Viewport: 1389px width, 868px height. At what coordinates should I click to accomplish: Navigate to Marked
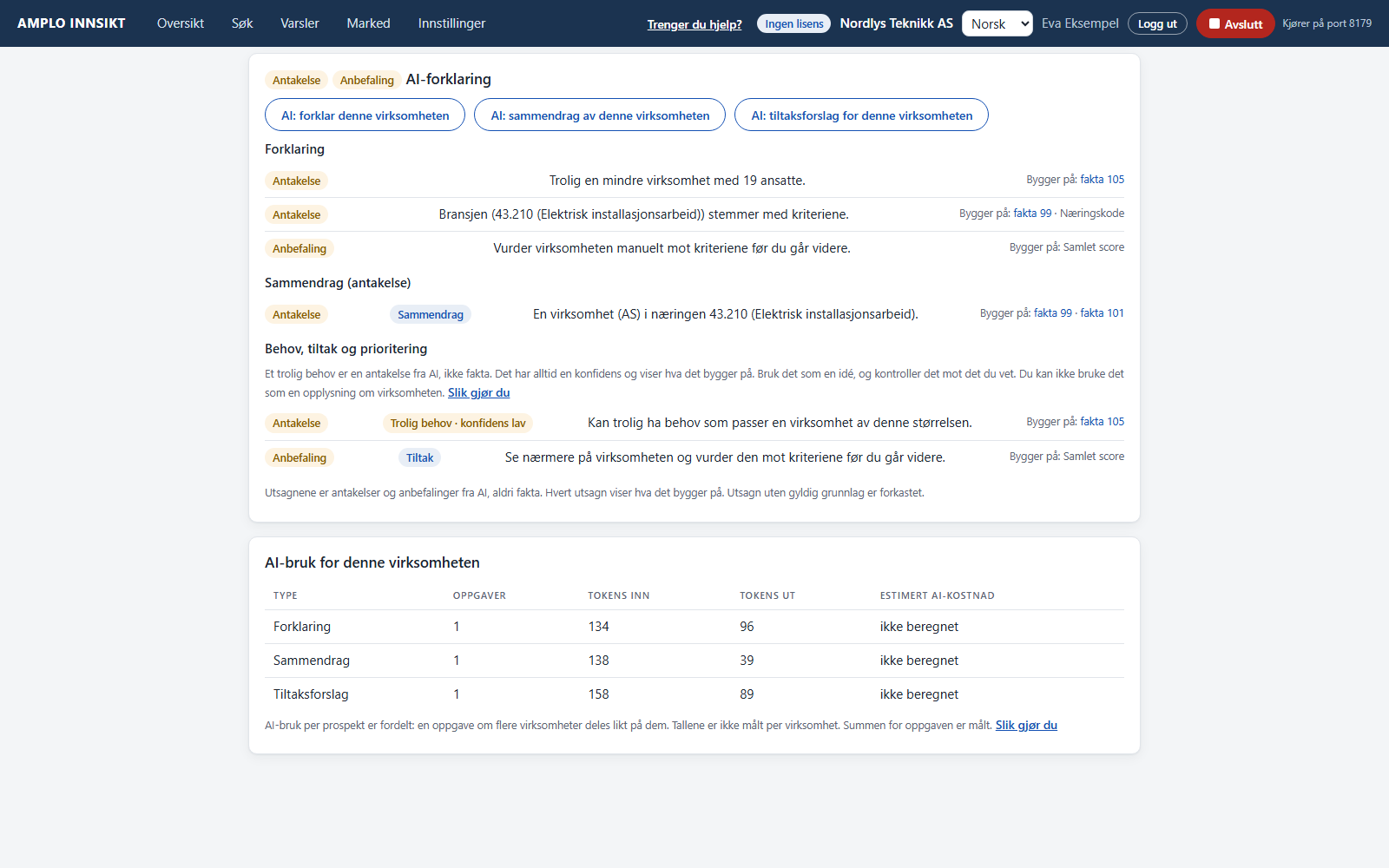(x=368, y=23)
